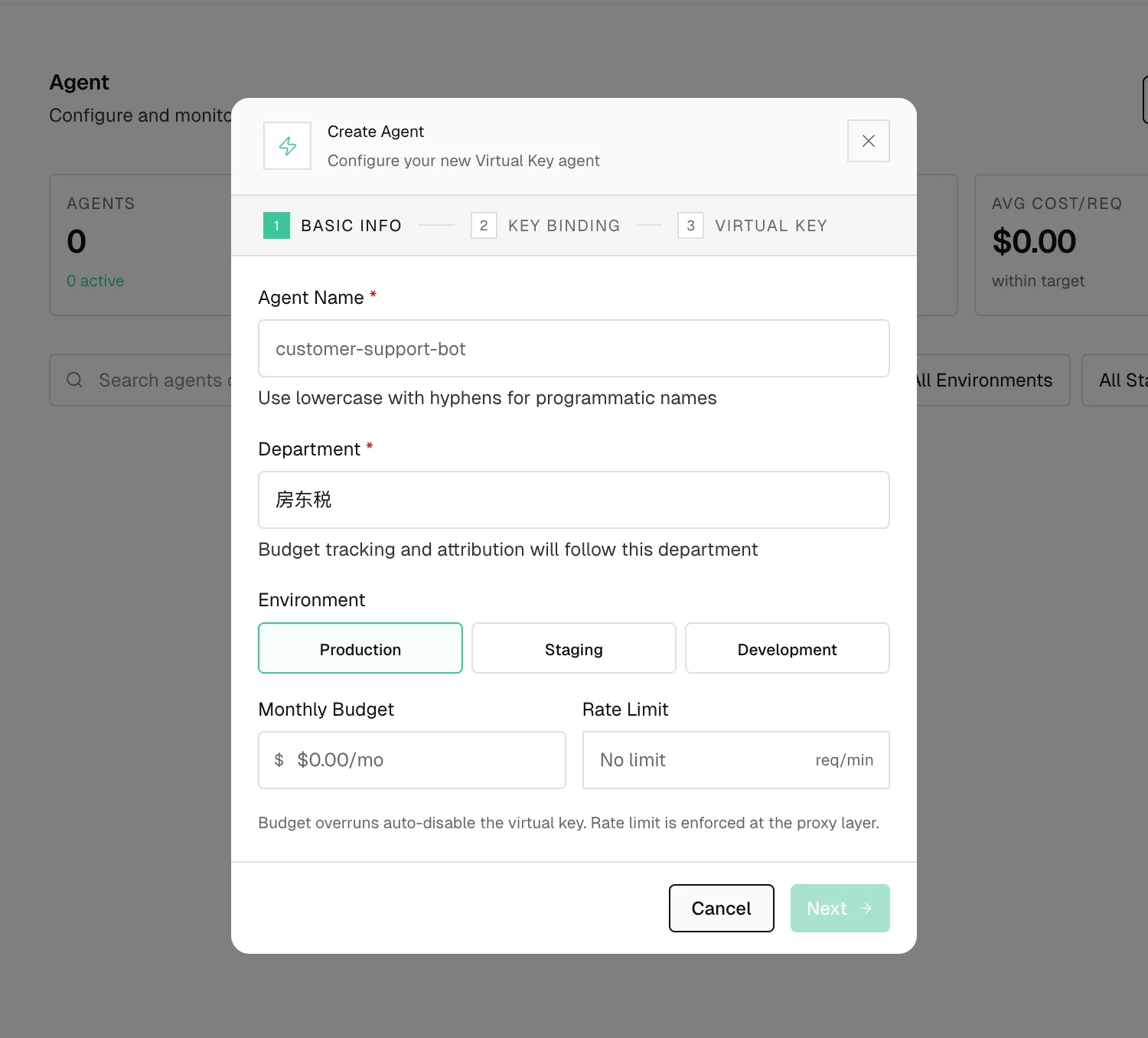
Task: Select the Development environment option
Action: pyautogui.click(x=788, y=648)
